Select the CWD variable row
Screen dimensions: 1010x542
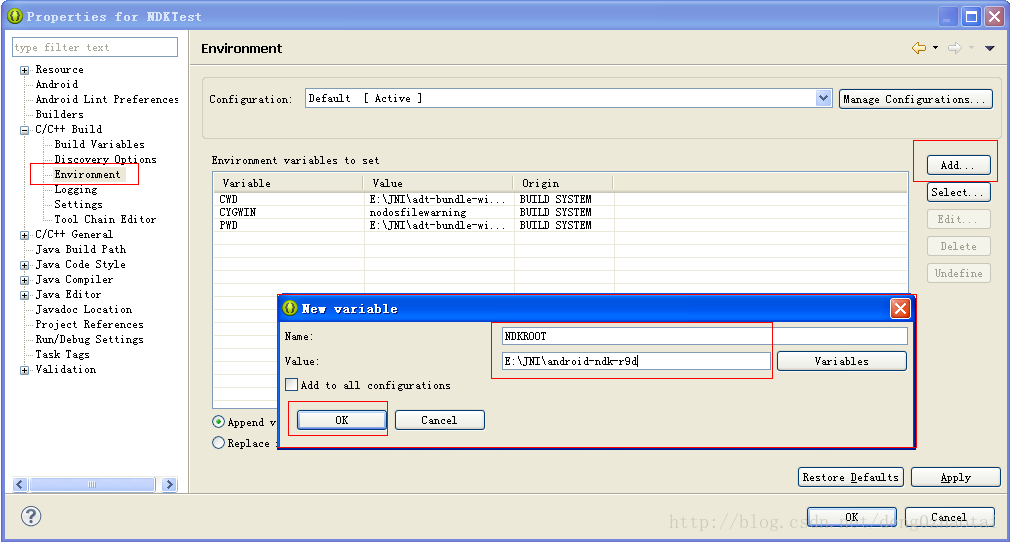coord(559,199)
